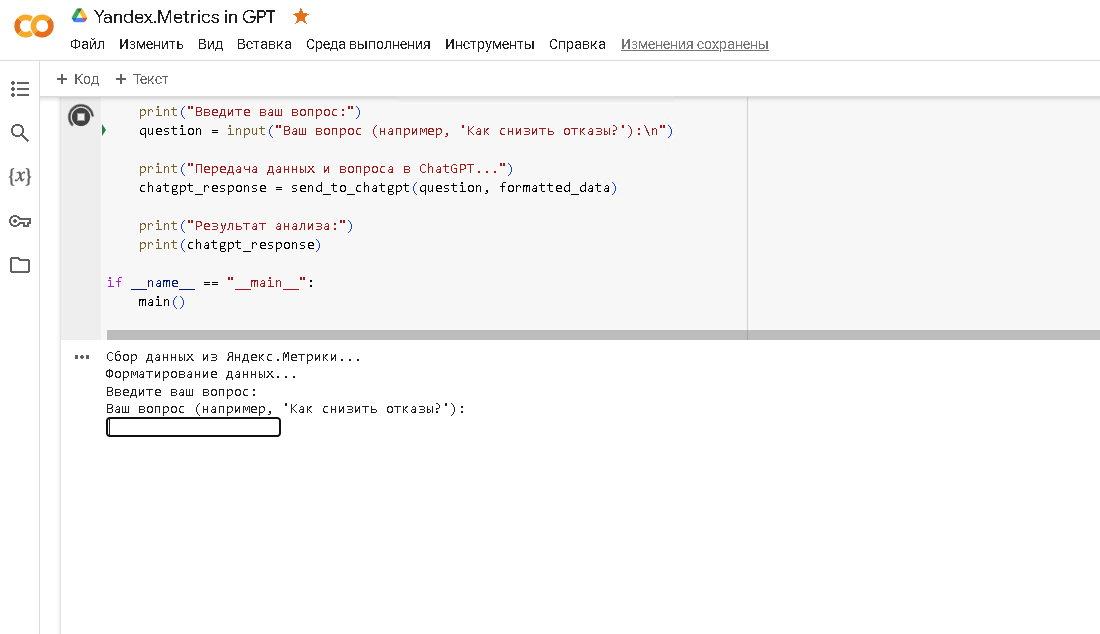Click the notebook title Yandex.Metrics in GPT
The height and width of the screenshot is (634, 1100).
pyautogui.click(x=185, y=16)
